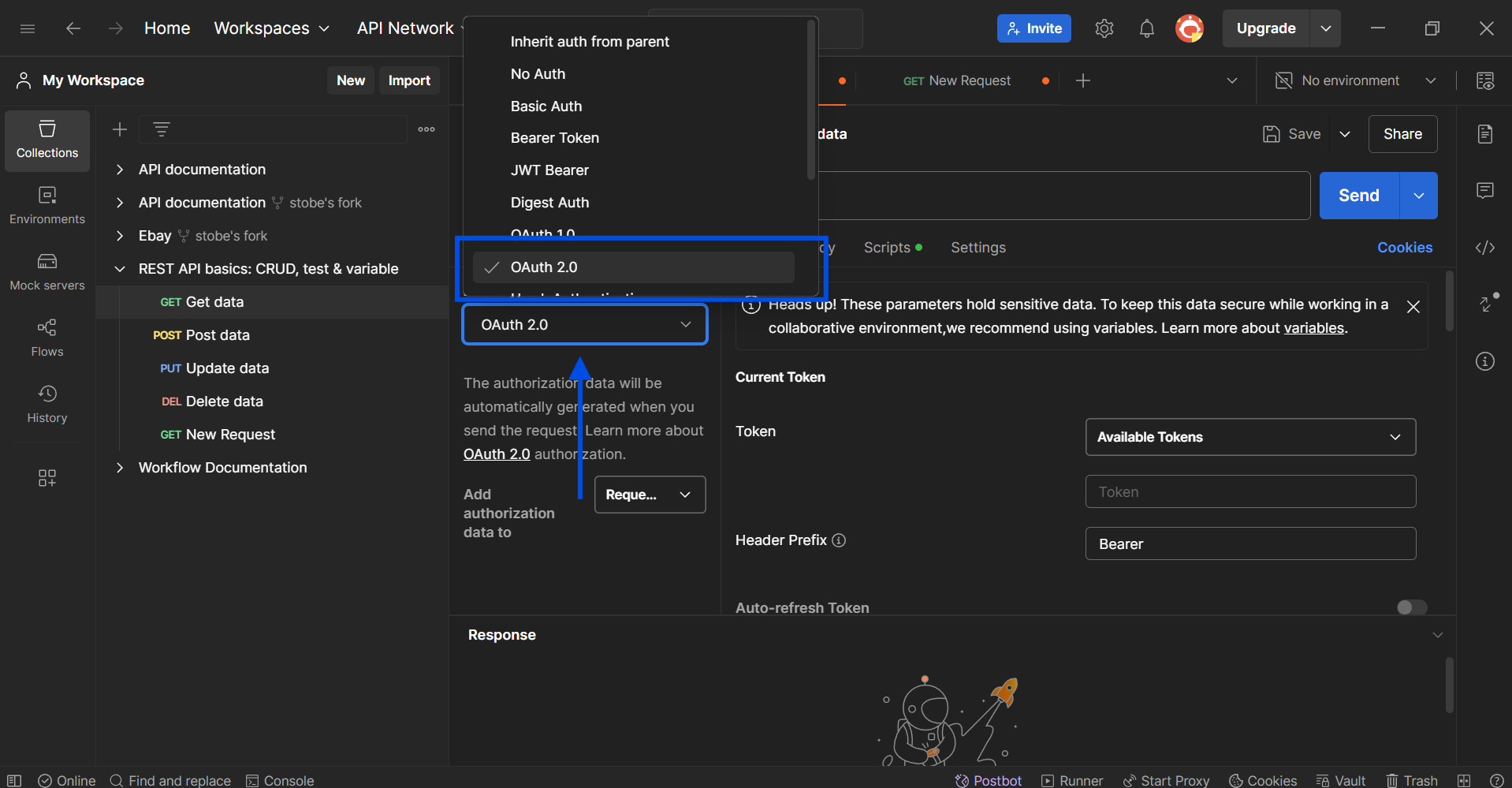This screenshot has width=1512, height=788.
Task: Open the documentation icon in the right sidebar
Action: pos(1485,134)
